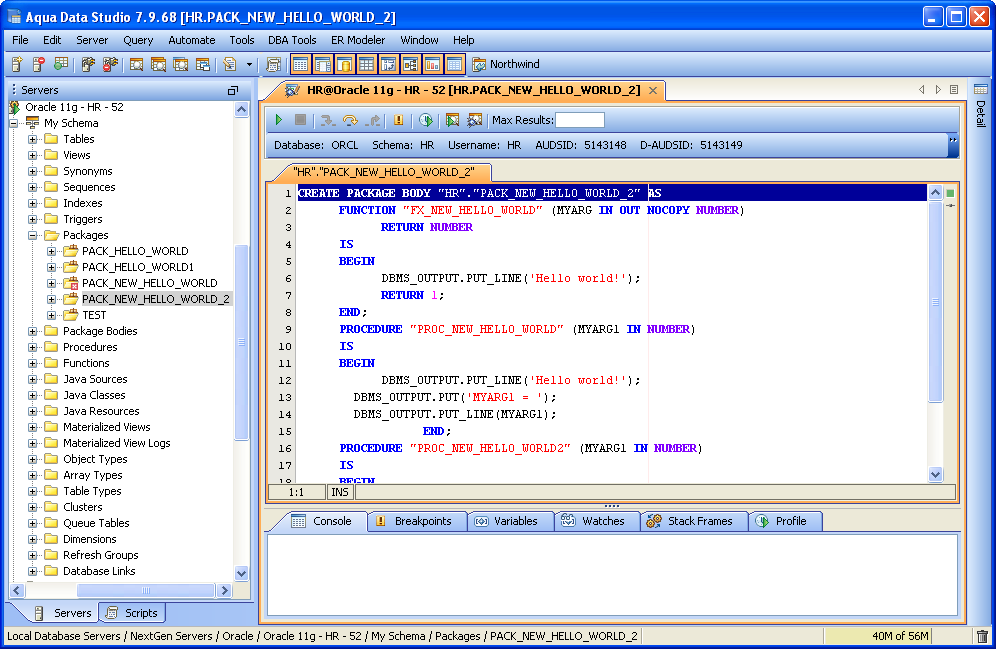Image resolution: width=996 pixels, height=649 pixels.
Task: Click the bar chart icon in highlighted toolbar group
Action: (x=432, y=65)
